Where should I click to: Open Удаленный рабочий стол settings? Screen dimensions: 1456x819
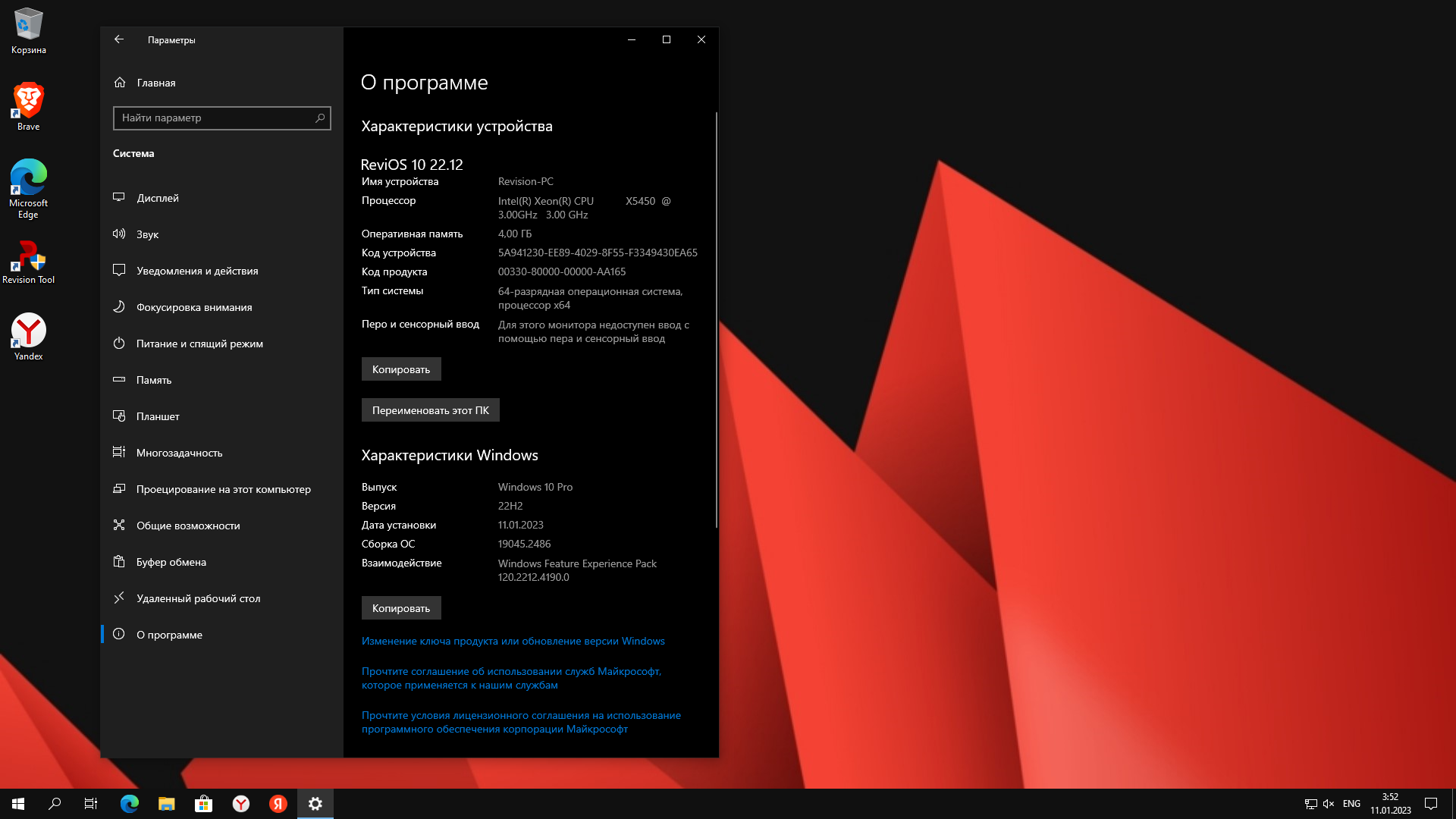(198, 598)
